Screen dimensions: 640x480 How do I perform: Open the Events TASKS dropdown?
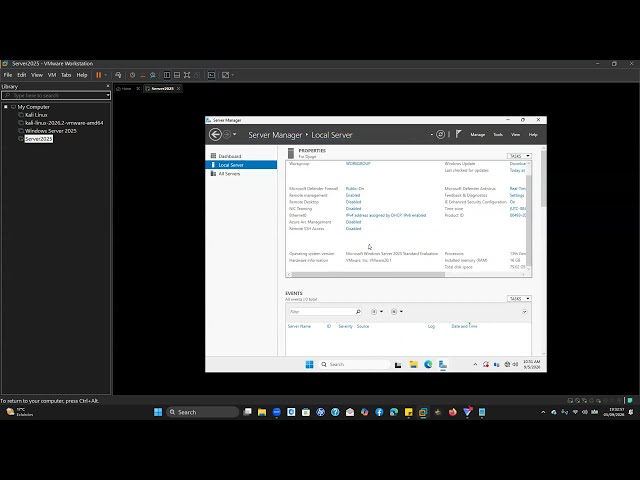coord(519,299)
